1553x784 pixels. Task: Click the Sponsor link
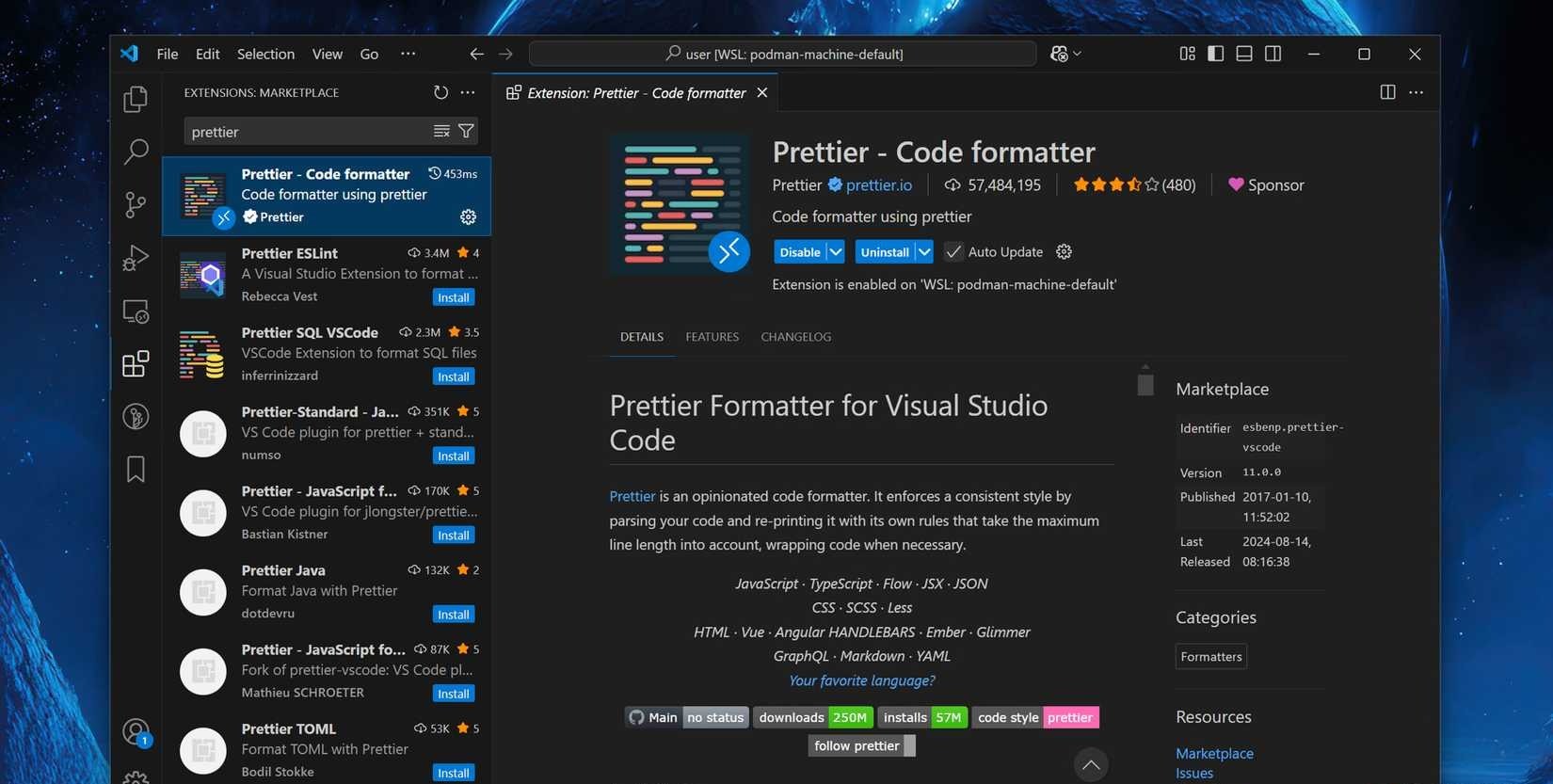tap(1266, 185)
